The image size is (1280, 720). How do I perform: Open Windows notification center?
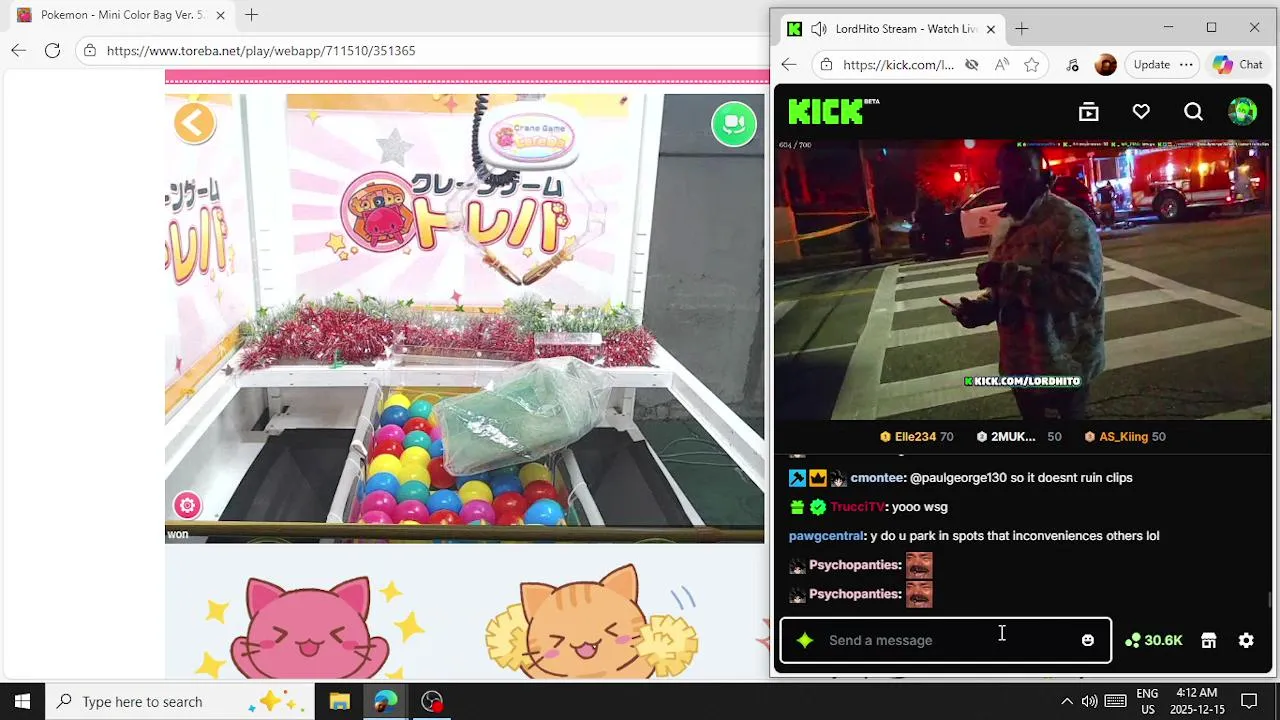pos(1248,701)
